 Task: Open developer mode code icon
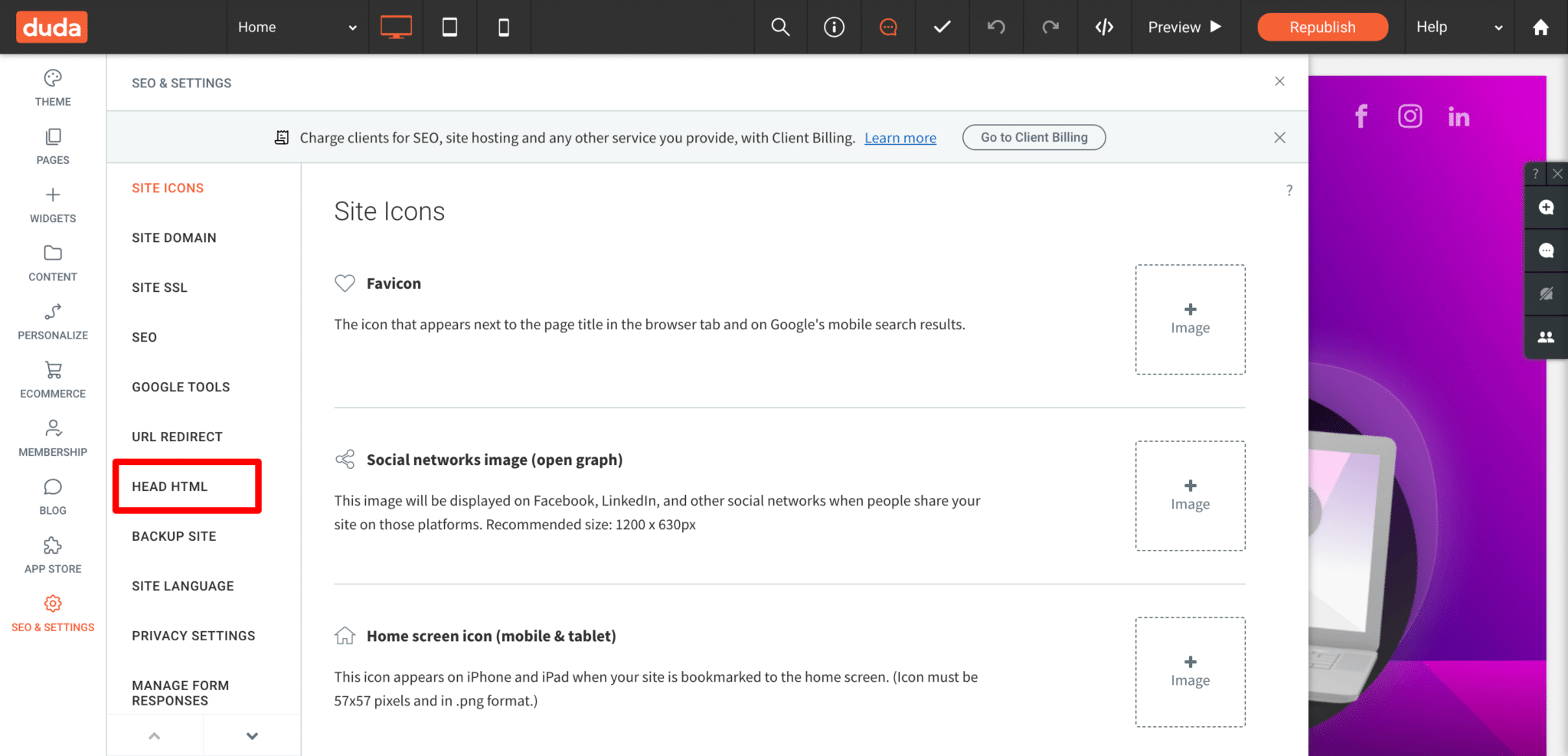click(x=1104, y=27)
